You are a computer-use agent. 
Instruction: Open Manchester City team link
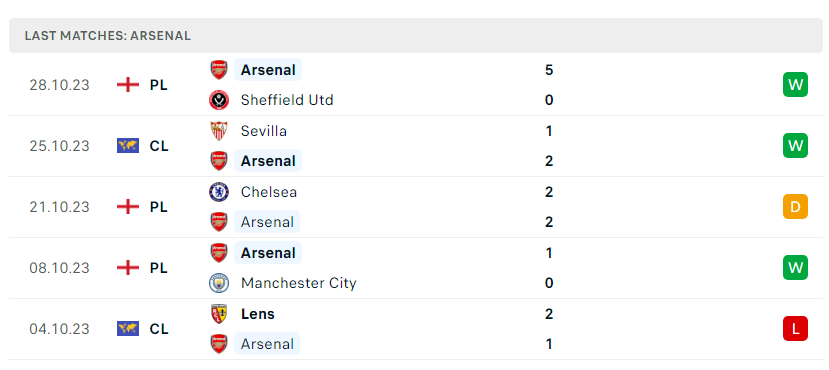click(x=299, y=283)
